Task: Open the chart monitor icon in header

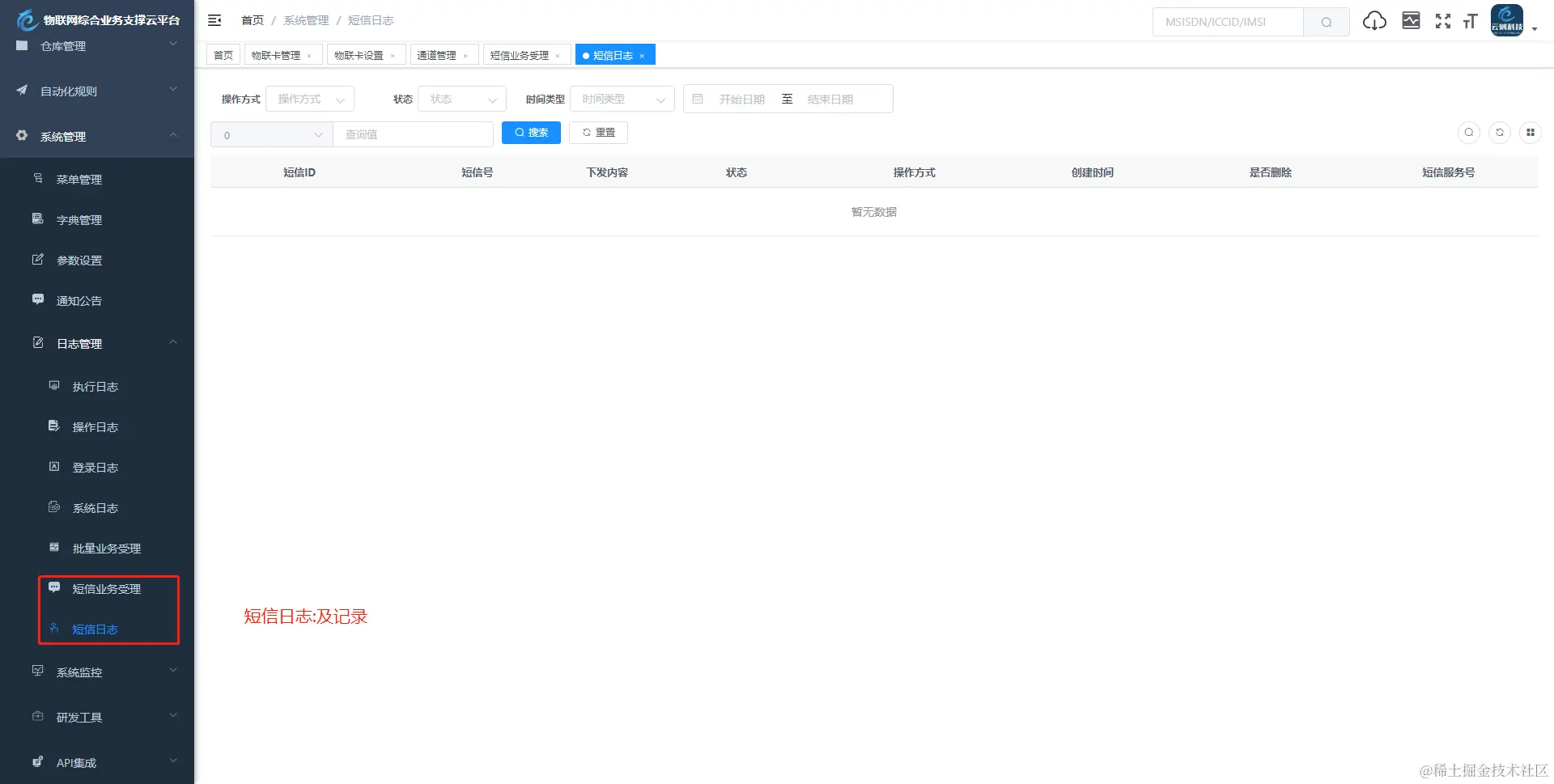Action: [x=1411, y=21]
